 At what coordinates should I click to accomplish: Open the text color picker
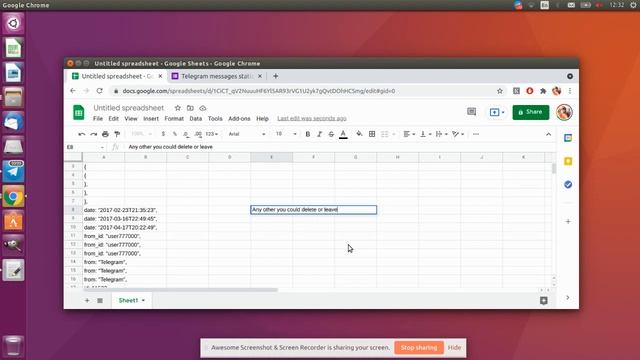(343, 134)
